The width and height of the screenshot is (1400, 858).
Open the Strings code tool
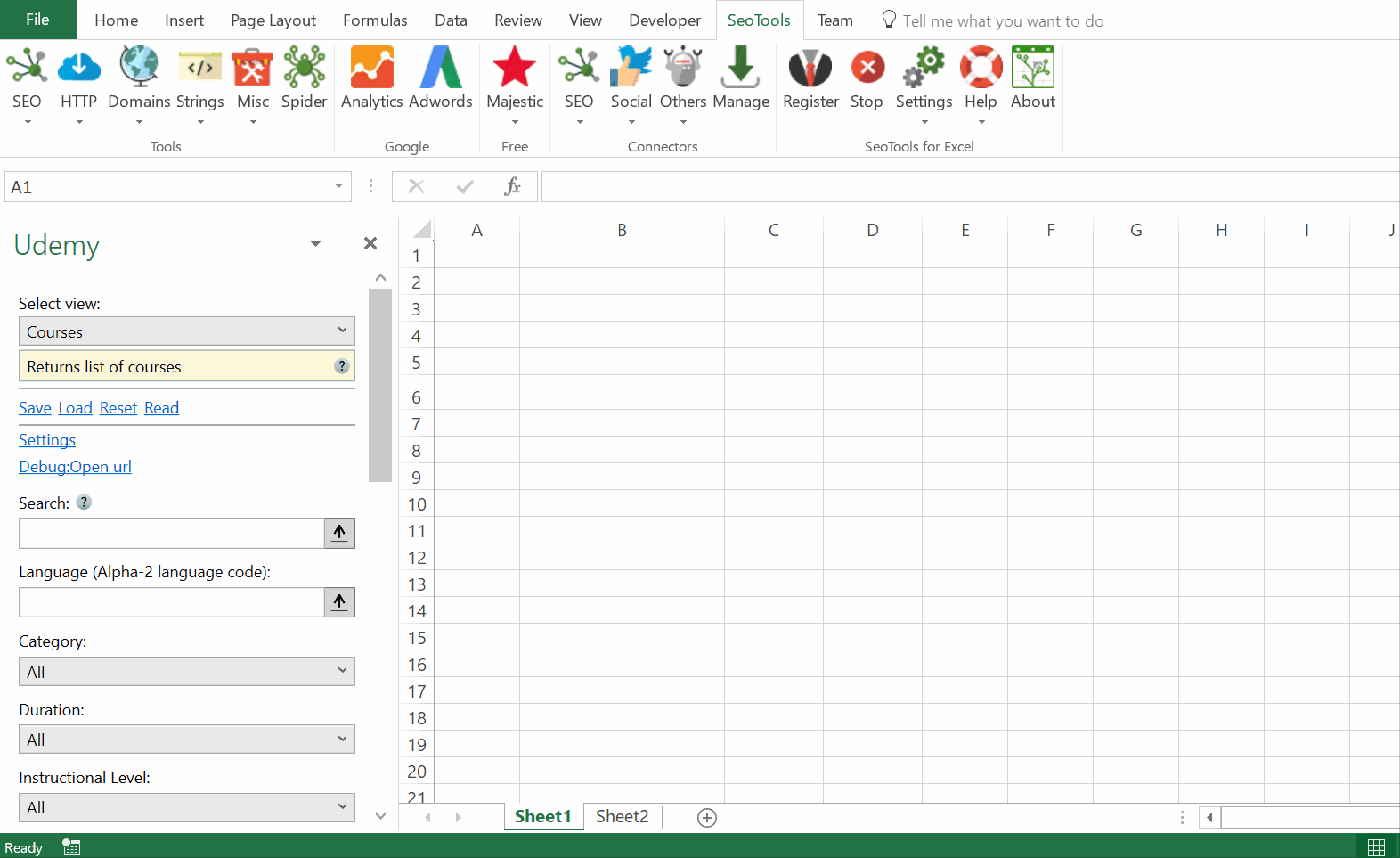click(x=200, y=67)
